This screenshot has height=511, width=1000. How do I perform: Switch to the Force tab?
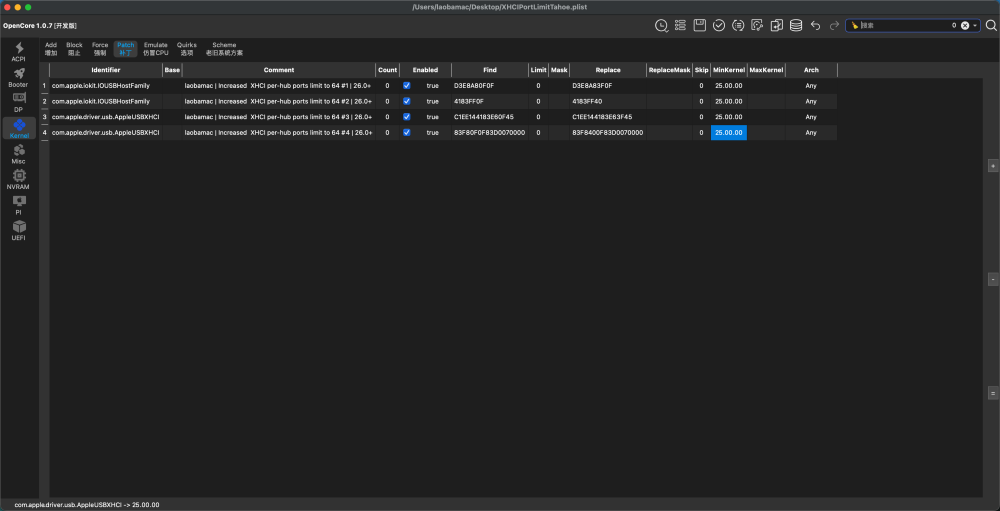100,49
